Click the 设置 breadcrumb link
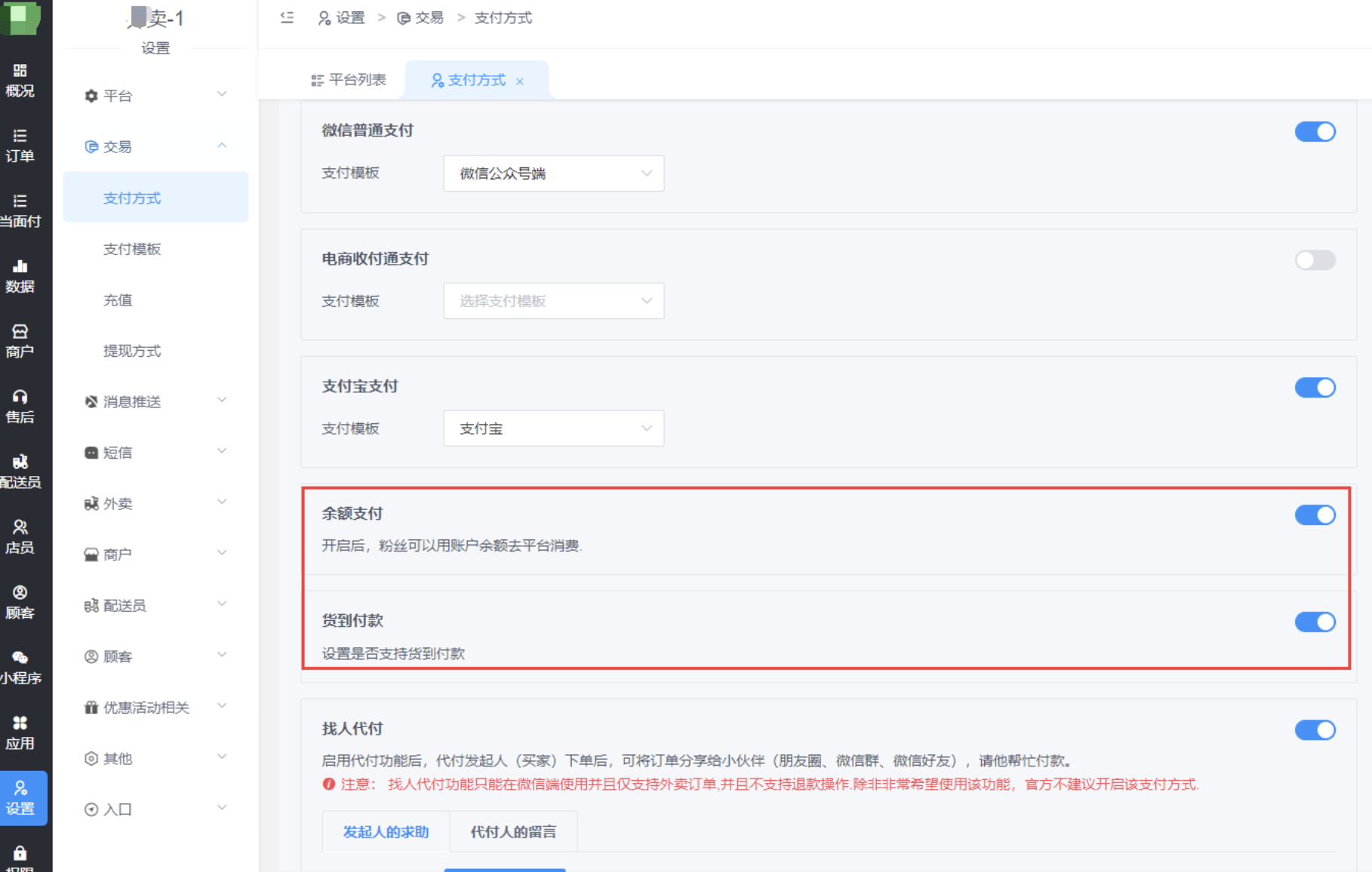The image size is (1372, 872). click(342, 18)
